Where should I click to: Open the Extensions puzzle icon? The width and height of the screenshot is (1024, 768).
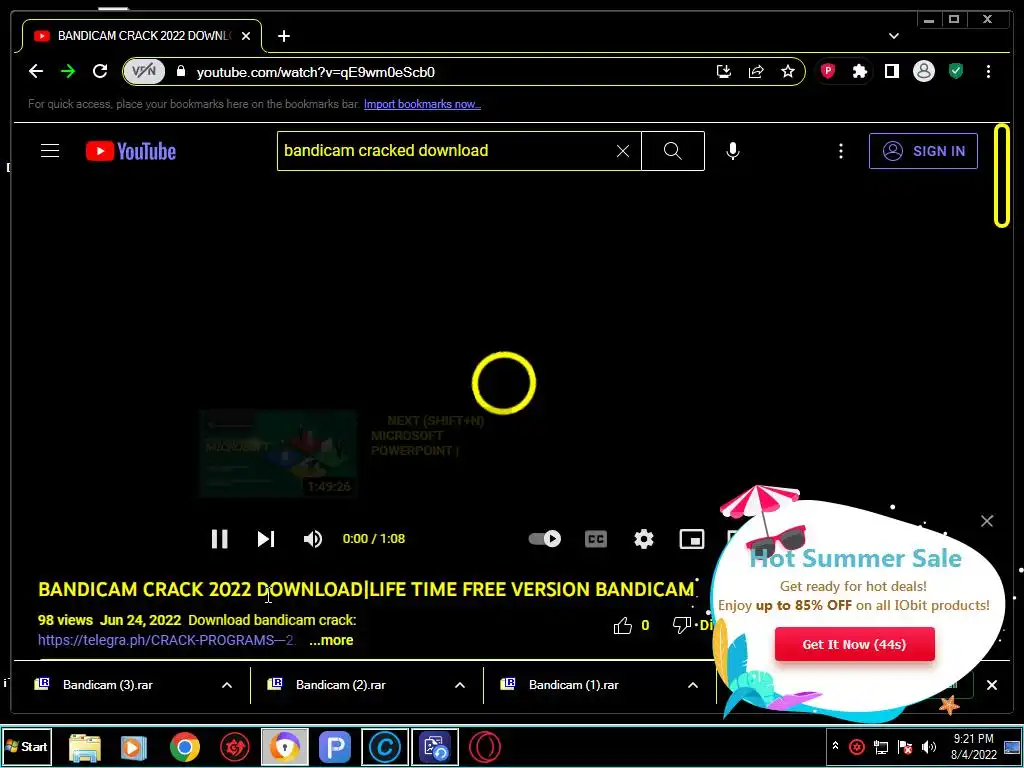pyautogui.click(x=859, y=71)
